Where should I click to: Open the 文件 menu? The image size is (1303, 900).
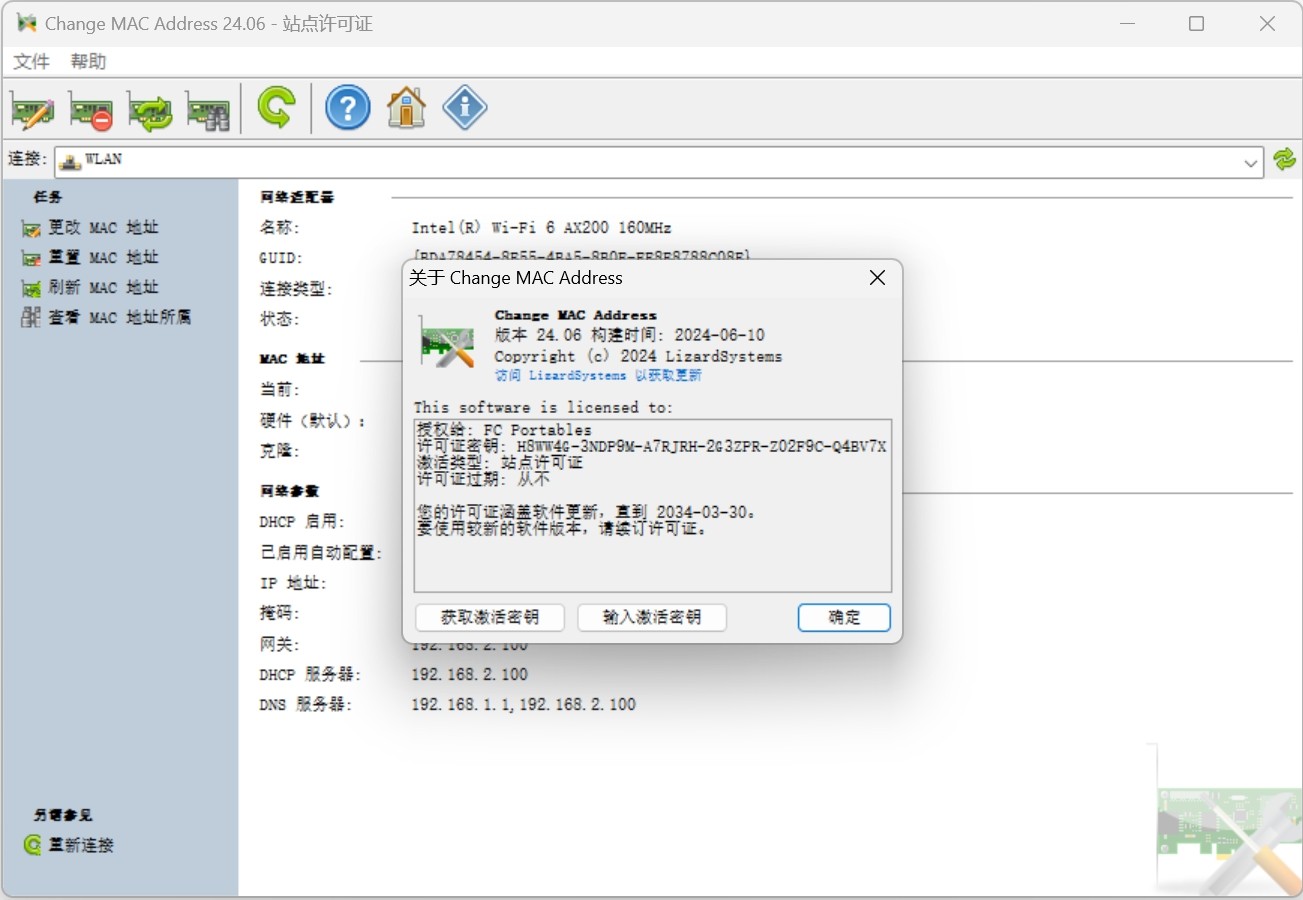[31, 62]
